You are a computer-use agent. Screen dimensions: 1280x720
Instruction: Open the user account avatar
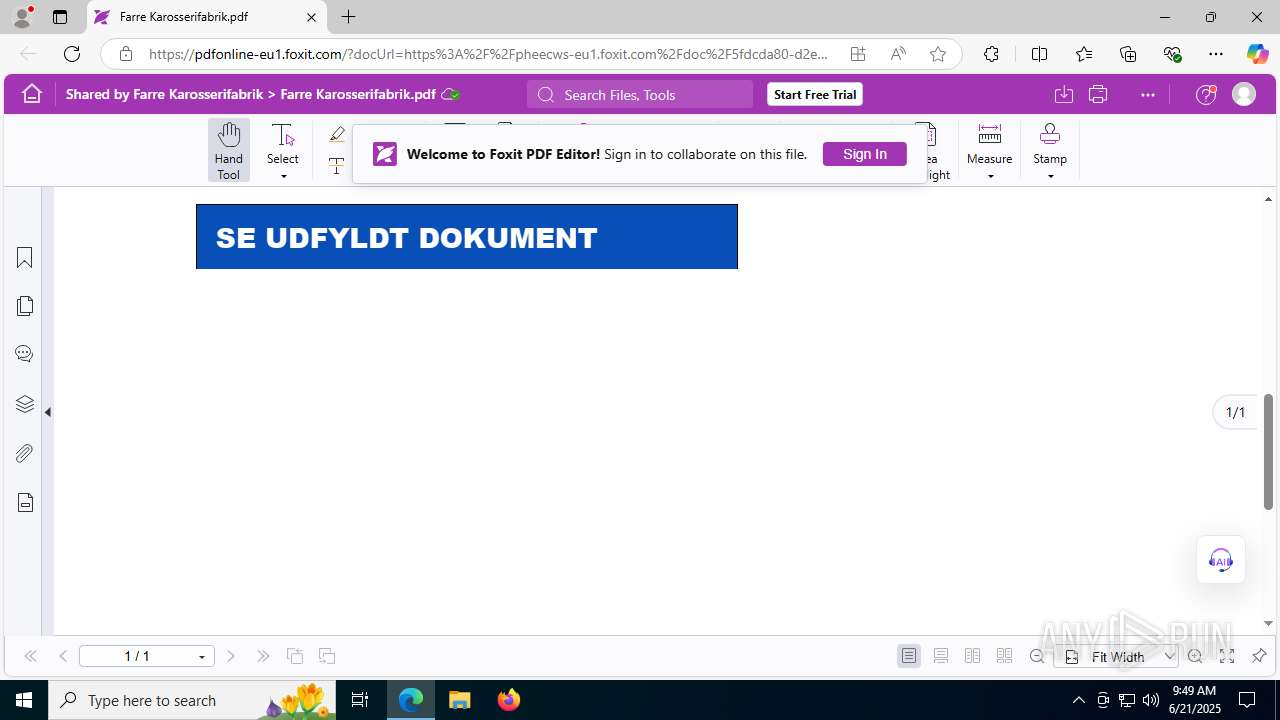[1244, 94]
